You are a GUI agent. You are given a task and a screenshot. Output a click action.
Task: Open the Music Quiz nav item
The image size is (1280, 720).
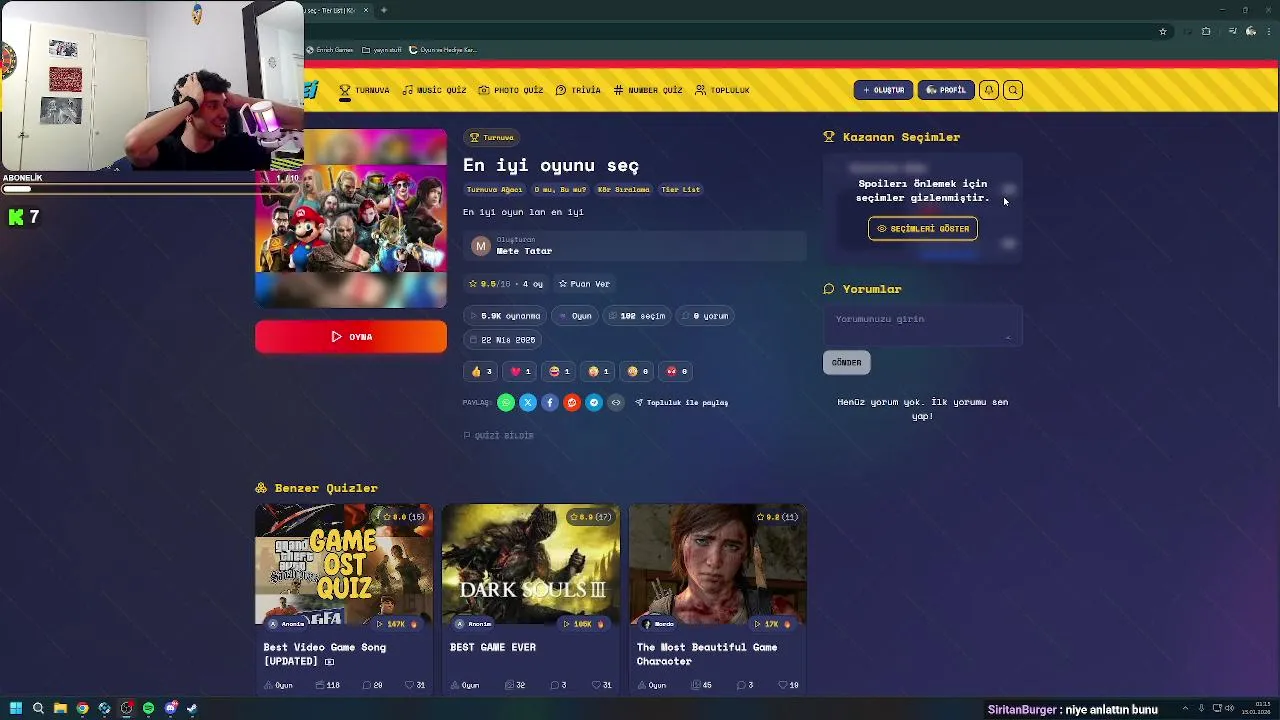point(434,90)
